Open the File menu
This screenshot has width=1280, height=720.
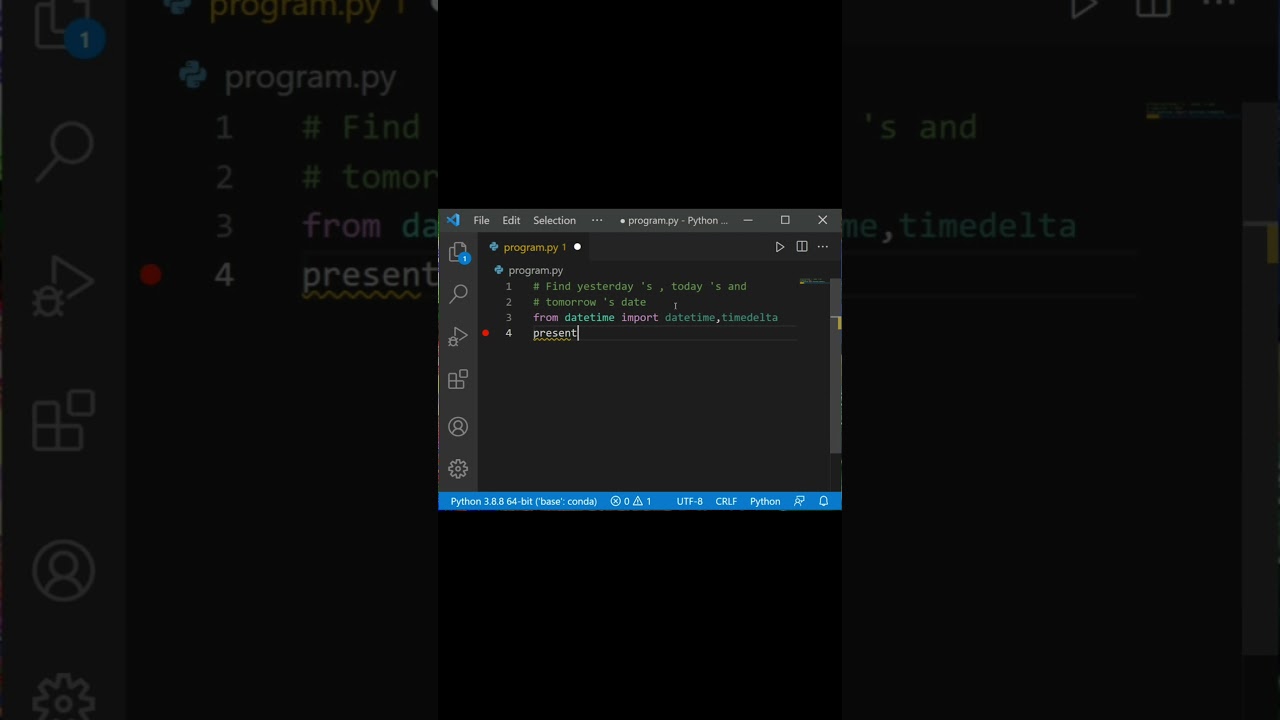click(x=481, y=220)
